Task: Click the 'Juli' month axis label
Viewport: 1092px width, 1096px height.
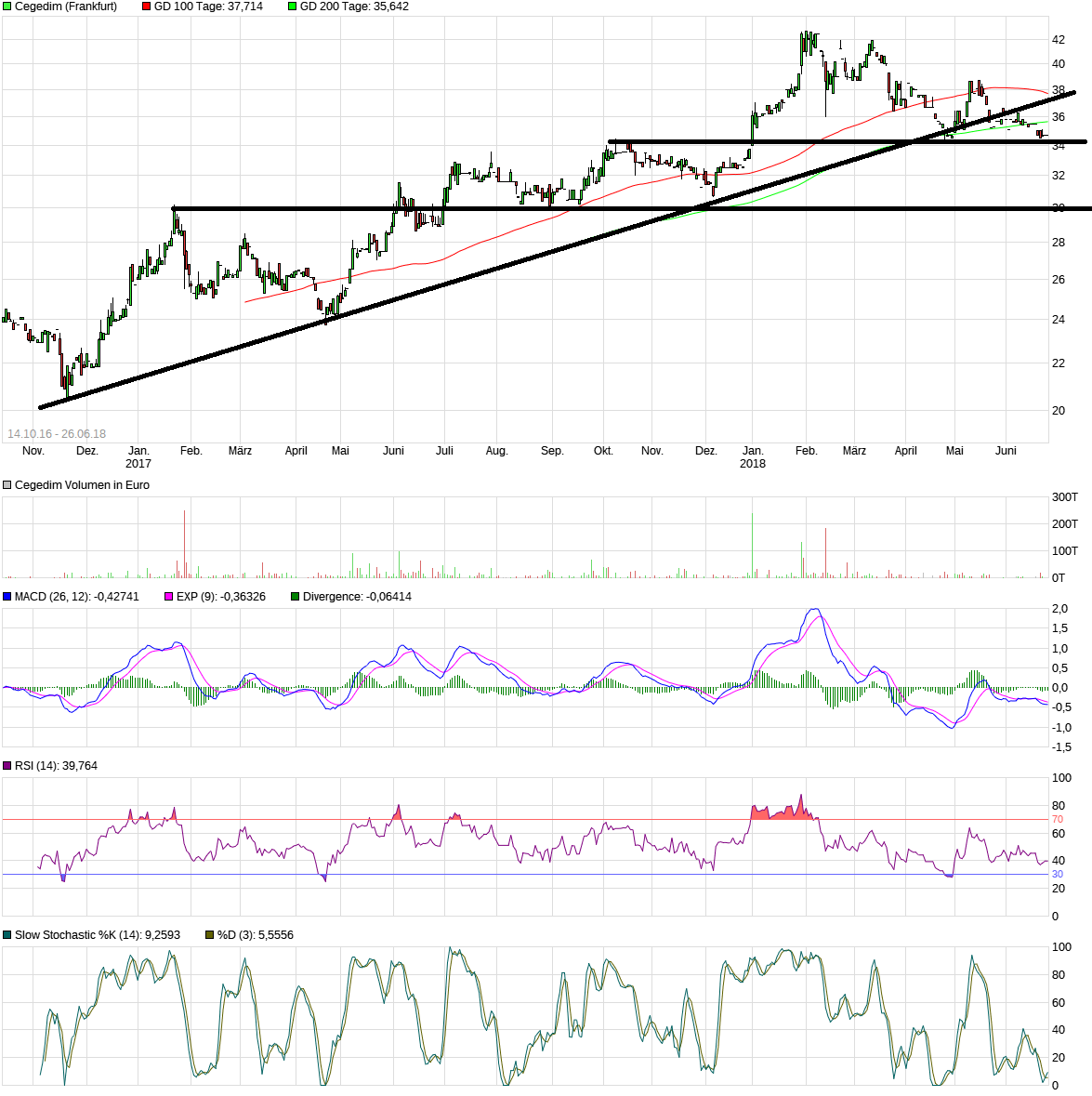Action: tap(444, 451)
